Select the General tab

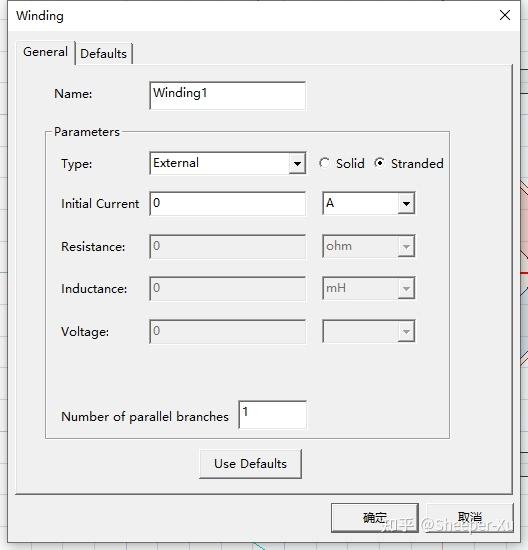click(x=45, y=52)
